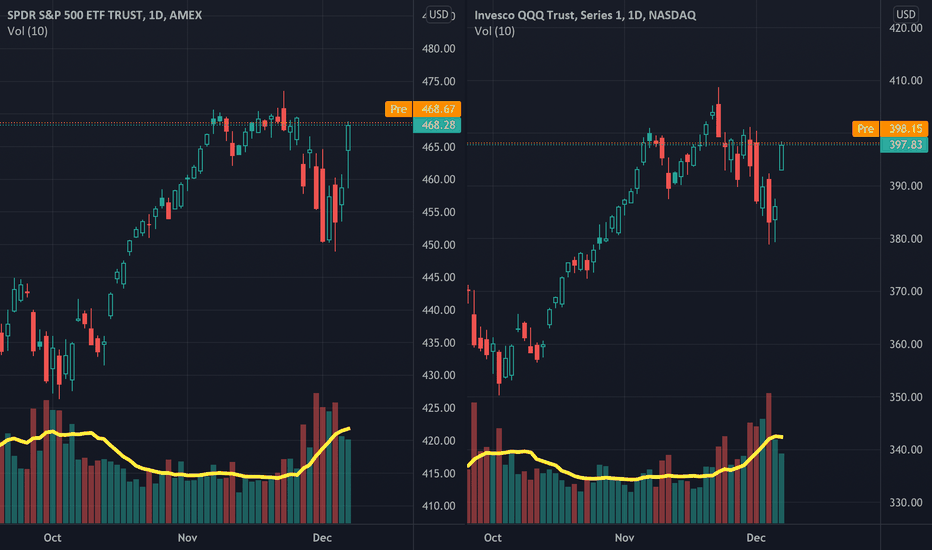Screen dimensions: 932x550
Task: Click the Pre 468.67 pre-market price label
Action: click(423, 109)
